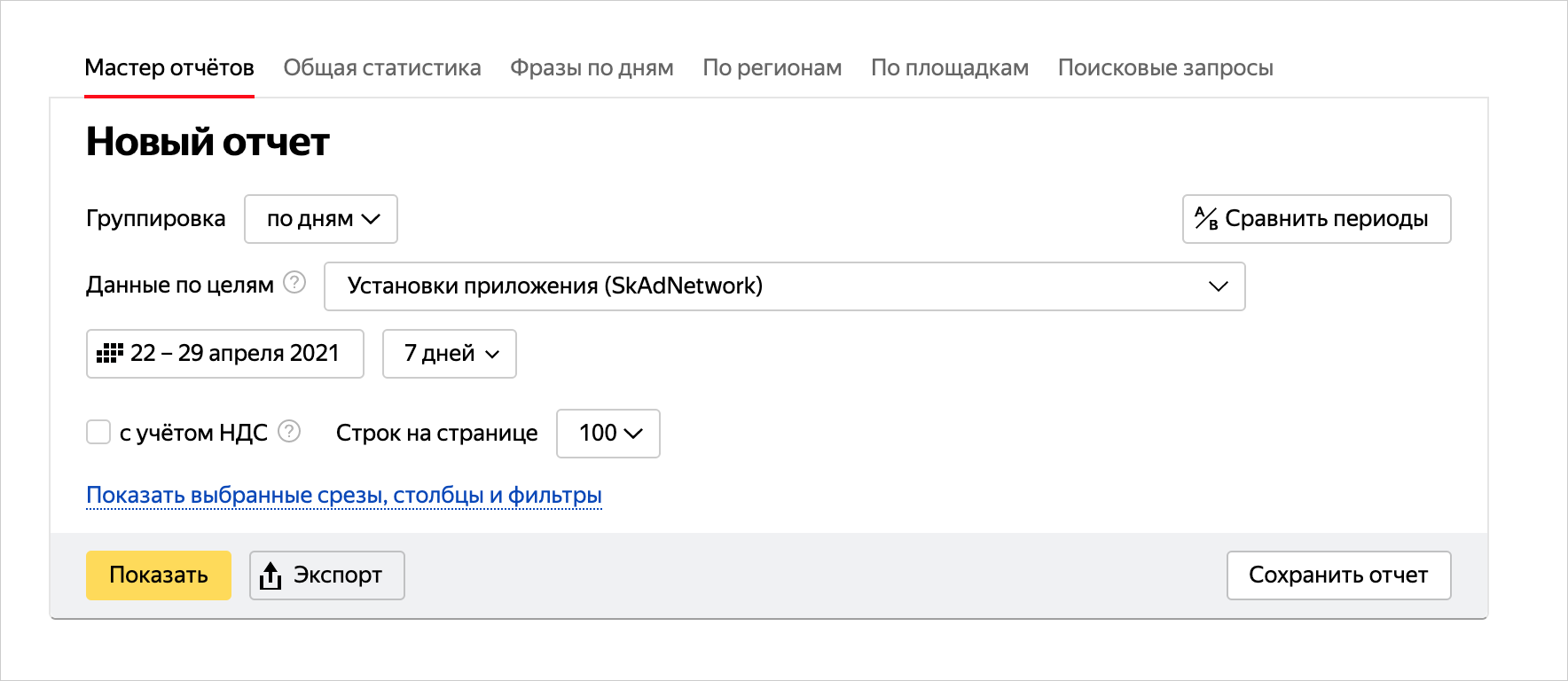Select the Мастер отчётов tab
The image size is (1568, 681).
[169, 68]
